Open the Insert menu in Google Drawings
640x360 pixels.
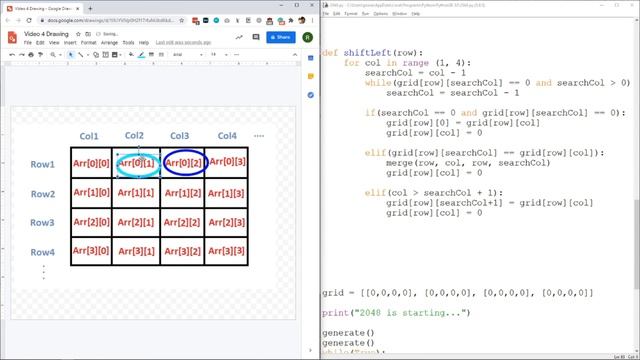click(x=70, y=42)
